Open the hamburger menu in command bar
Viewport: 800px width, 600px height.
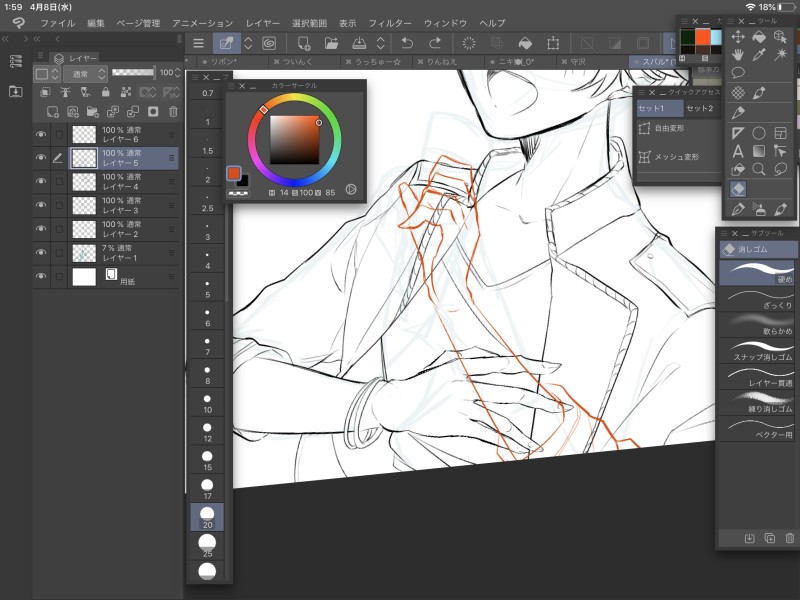[x=198, y=43]
